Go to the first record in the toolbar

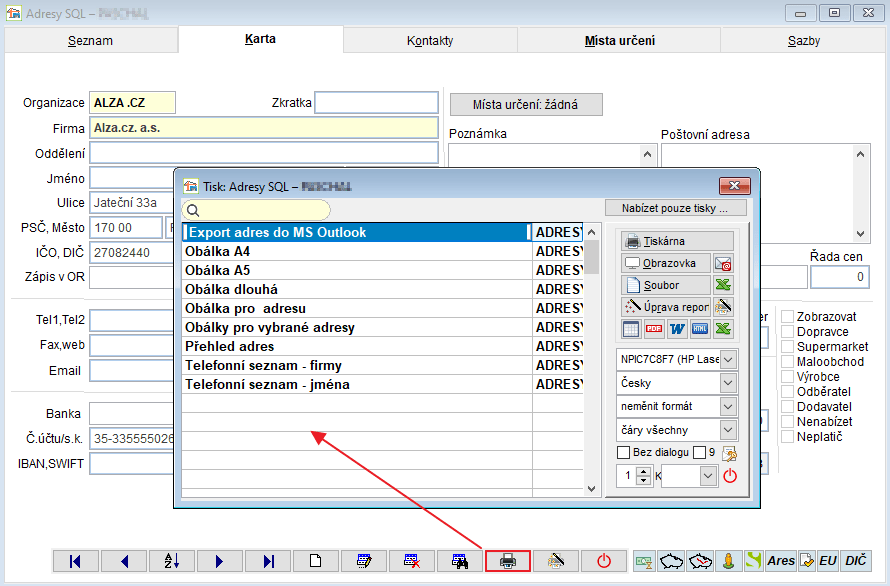point(75,561)
